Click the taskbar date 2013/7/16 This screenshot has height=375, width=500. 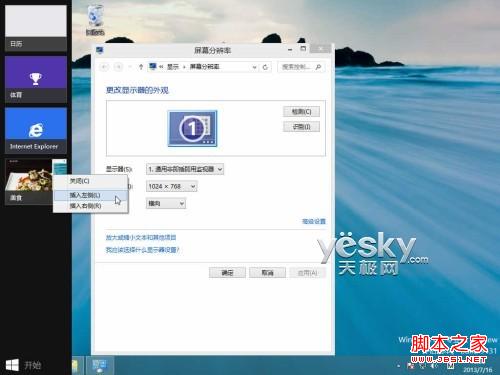click(x=477, y=369)
